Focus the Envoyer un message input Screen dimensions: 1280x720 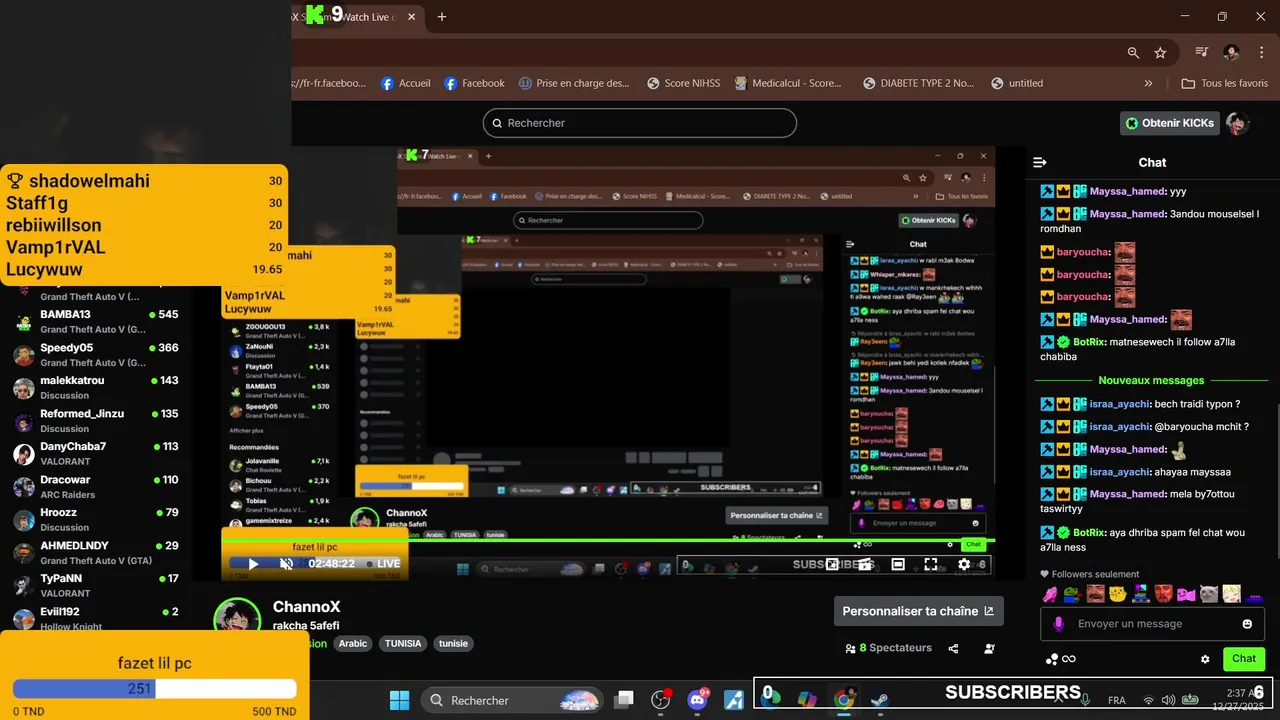click(x=1150, y=624)
